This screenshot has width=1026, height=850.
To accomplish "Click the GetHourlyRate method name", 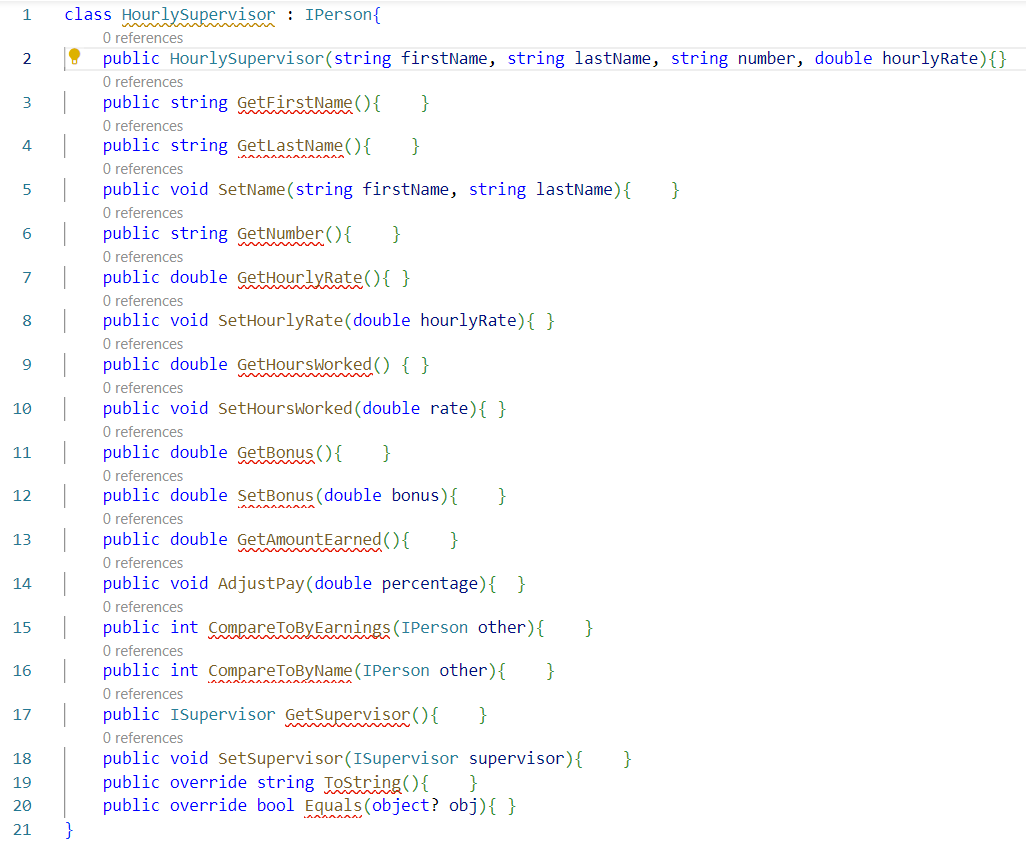I will click(x=300, y=277).
